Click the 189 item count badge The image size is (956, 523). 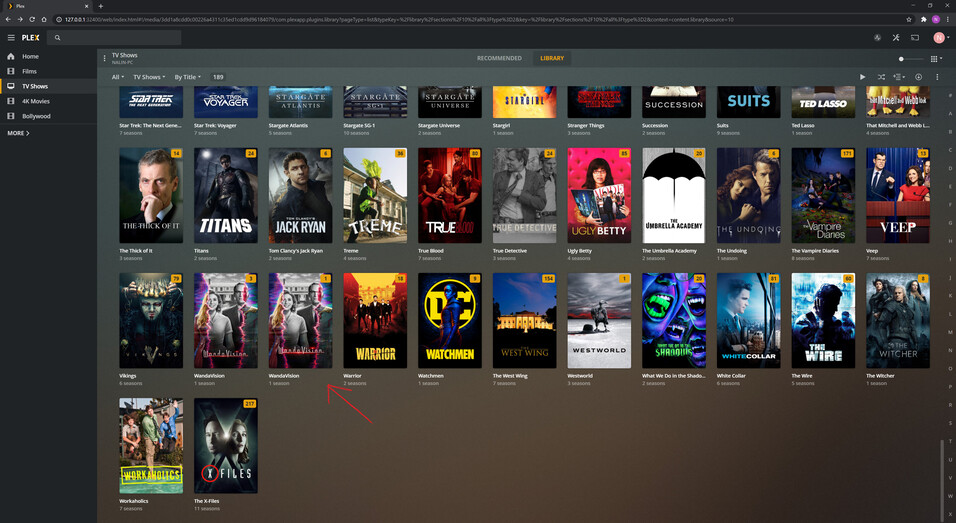[x=218, y=77]
